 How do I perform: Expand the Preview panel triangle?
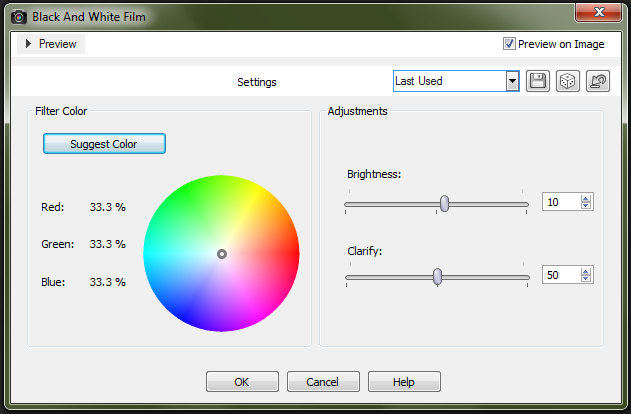tap(28, 43)
